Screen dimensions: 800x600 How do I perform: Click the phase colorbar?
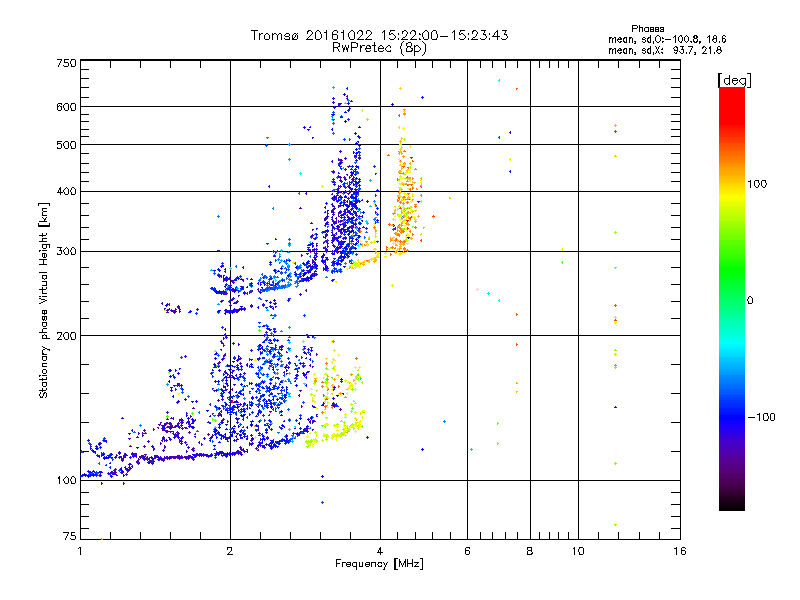732,298
